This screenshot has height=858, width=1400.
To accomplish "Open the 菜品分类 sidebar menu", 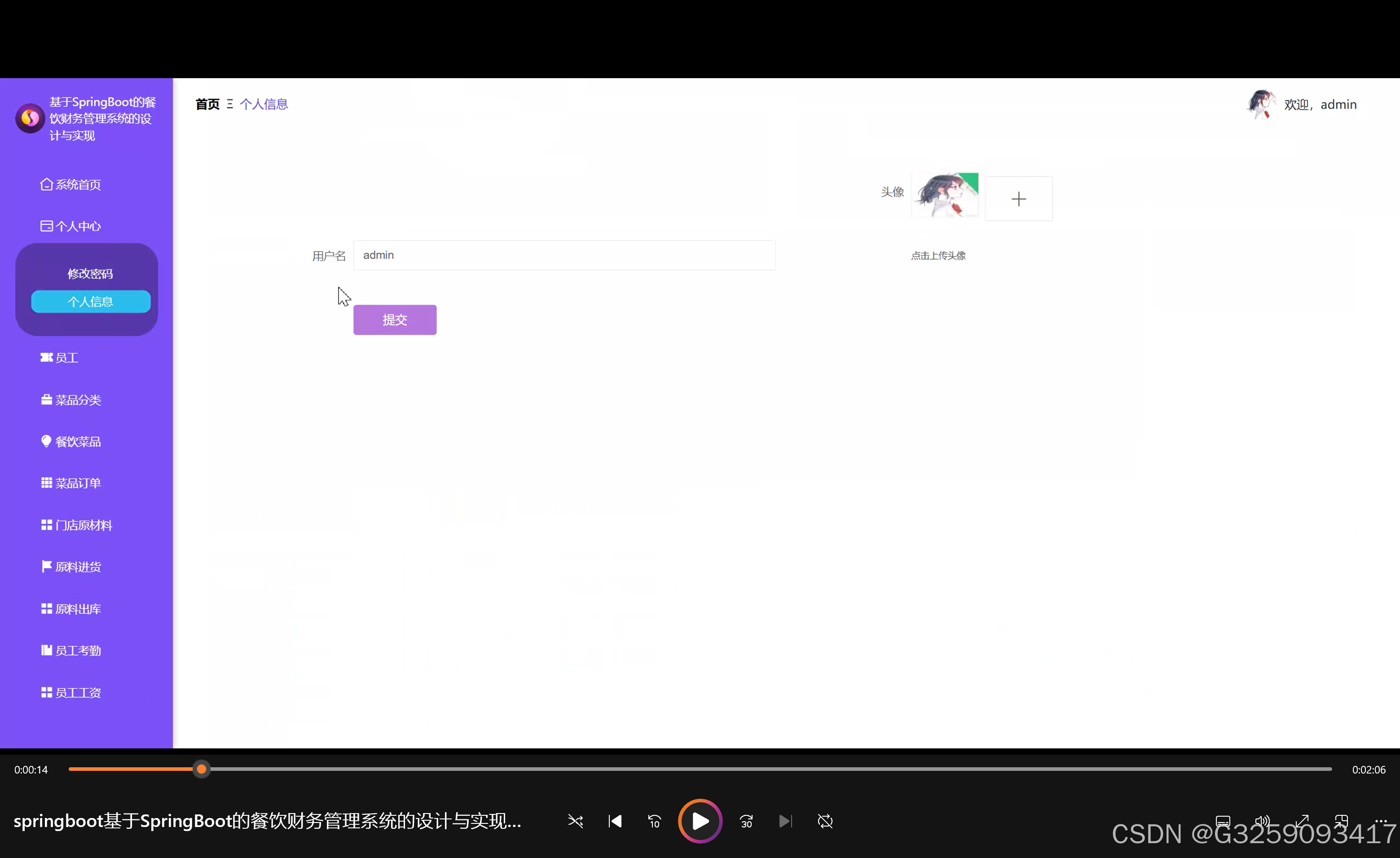I will [x=70, y=400].
